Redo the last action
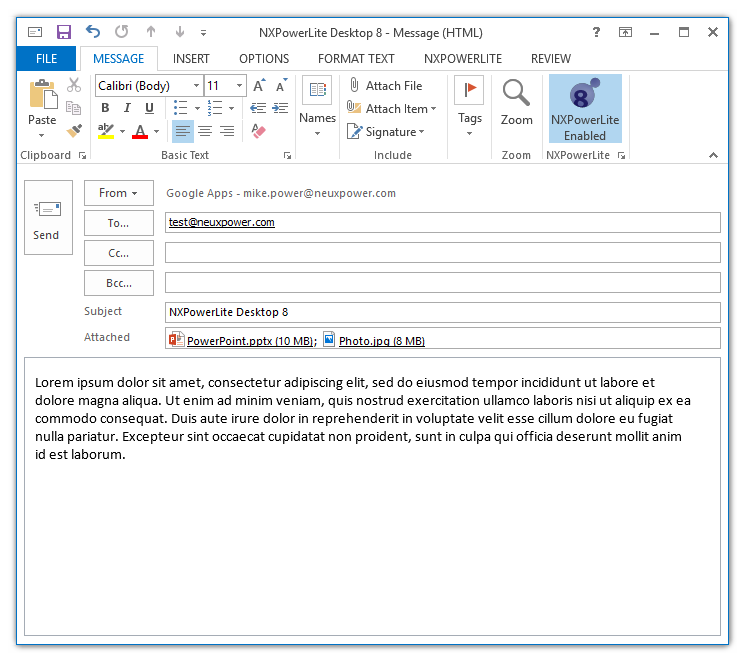This screenshot has width=745, height=660. (x=122, y=32)
